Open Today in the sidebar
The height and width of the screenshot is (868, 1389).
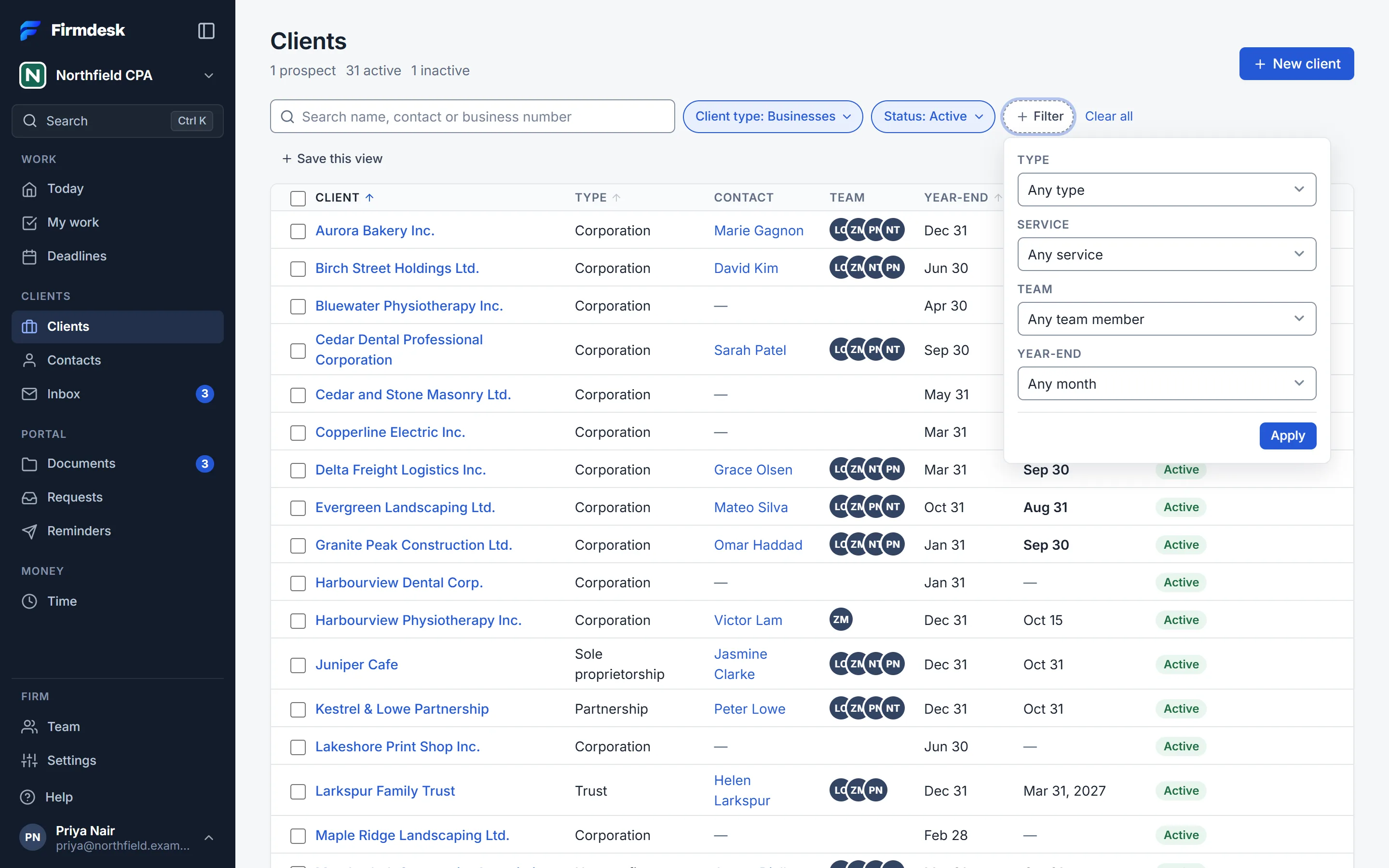(x=118, y=189)
